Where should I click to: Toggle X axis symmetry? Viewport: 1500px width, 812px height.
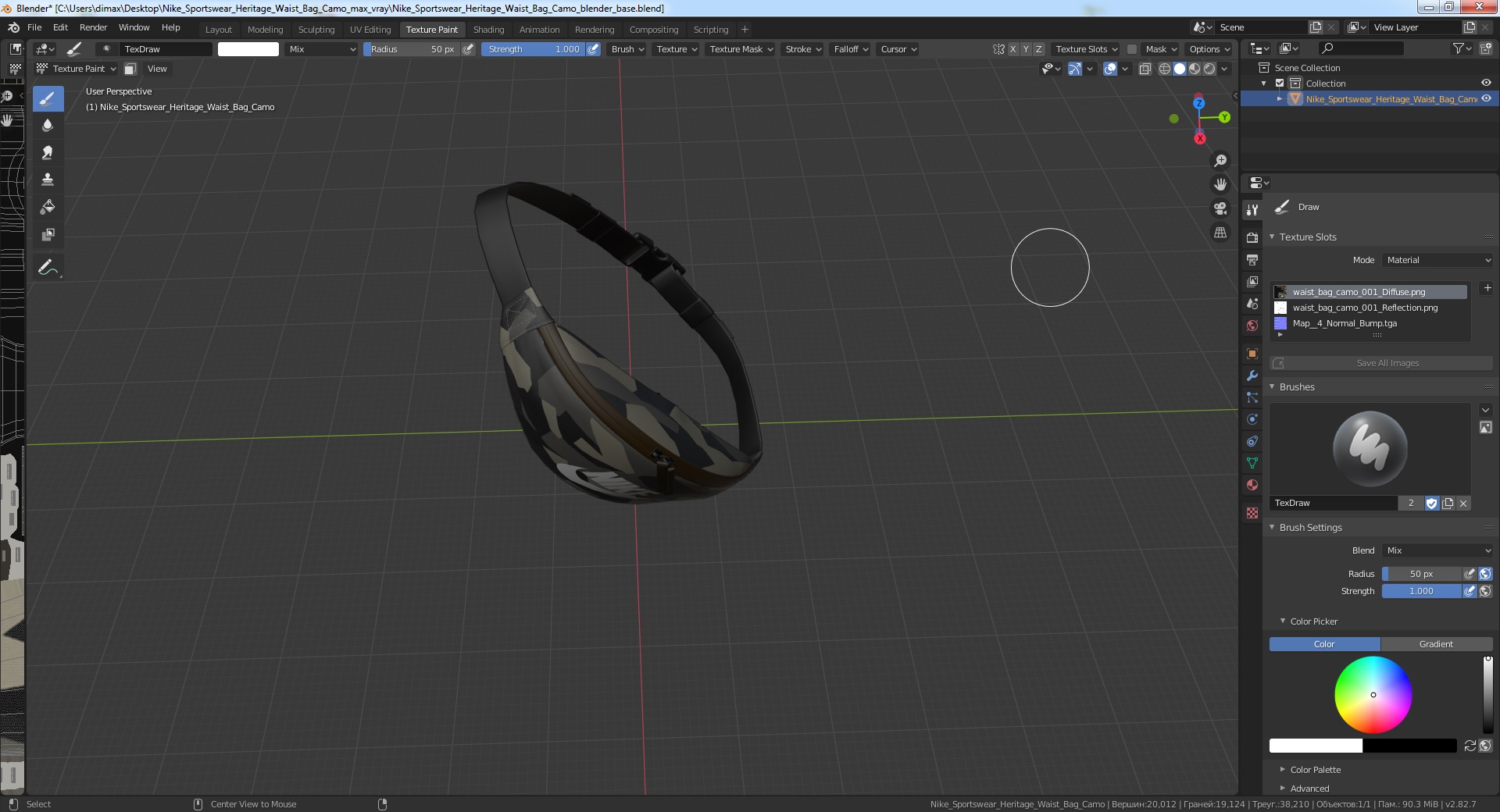[1012, 49]
